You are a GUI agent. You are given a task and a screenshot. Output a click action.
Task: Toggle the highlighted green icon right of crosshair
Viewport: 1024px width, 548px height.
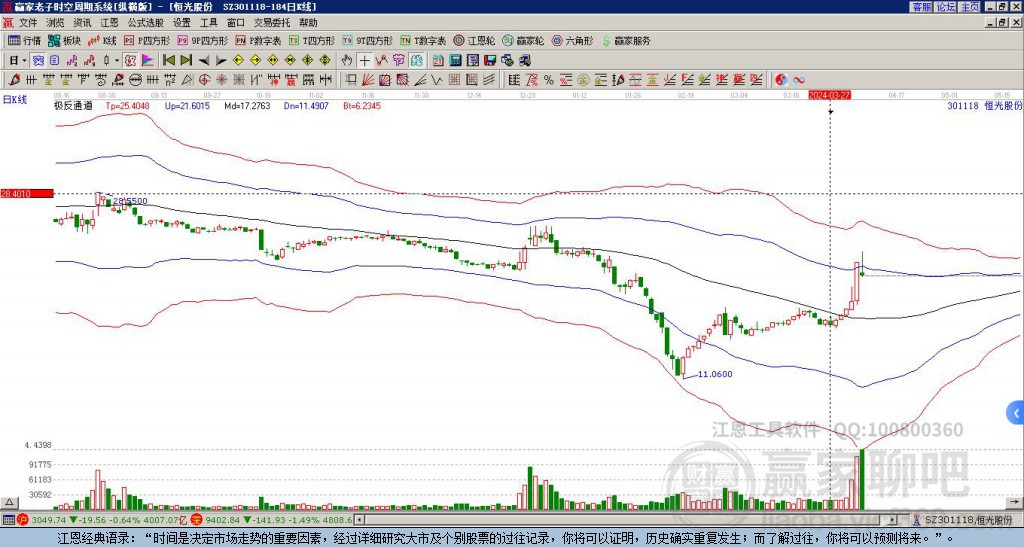417,61
